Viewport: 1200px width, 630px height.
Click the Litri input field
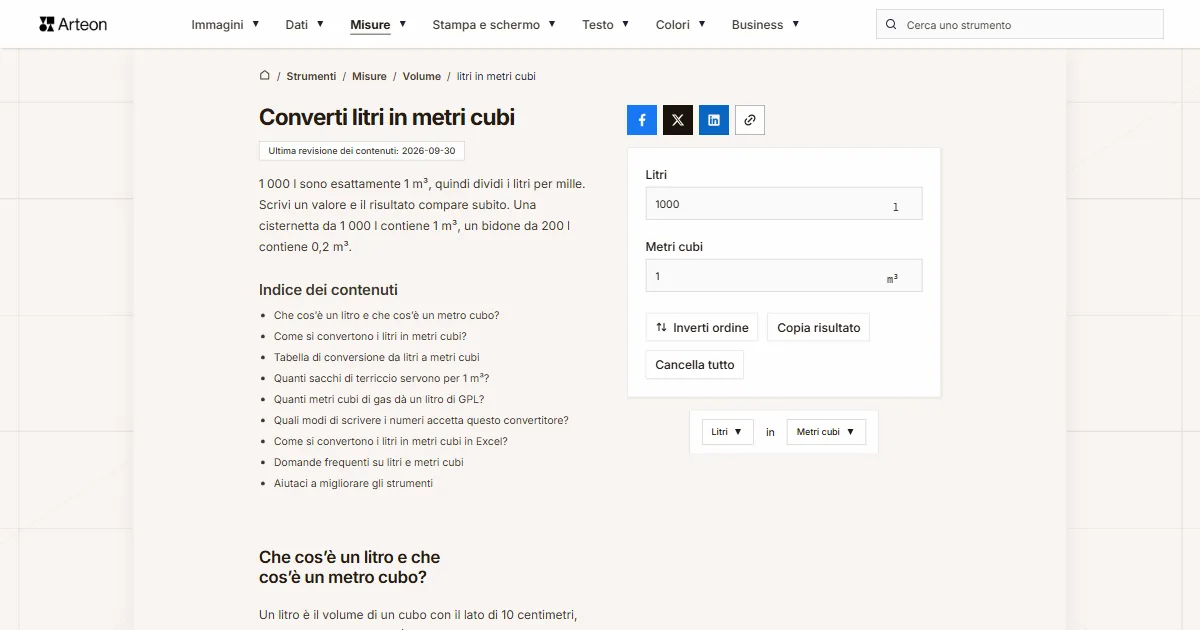[784, 204]
